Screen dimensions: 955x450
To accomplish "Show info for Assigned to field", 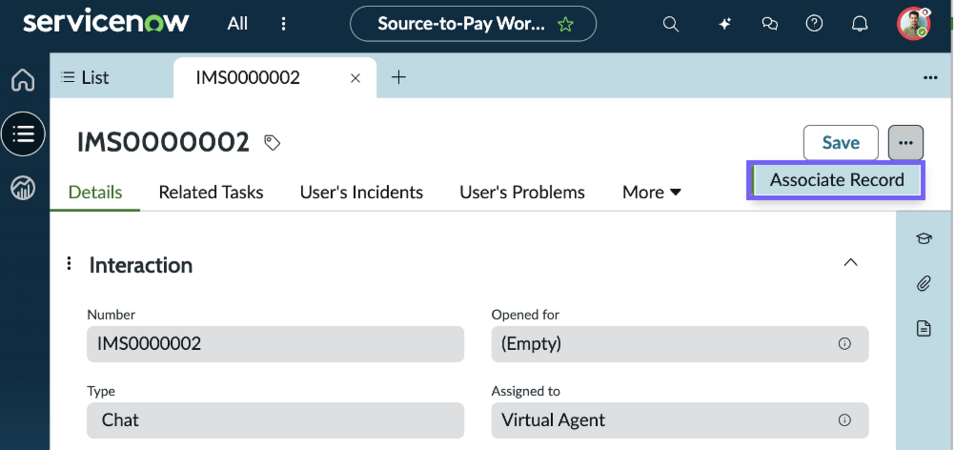I will coord(844,420).
